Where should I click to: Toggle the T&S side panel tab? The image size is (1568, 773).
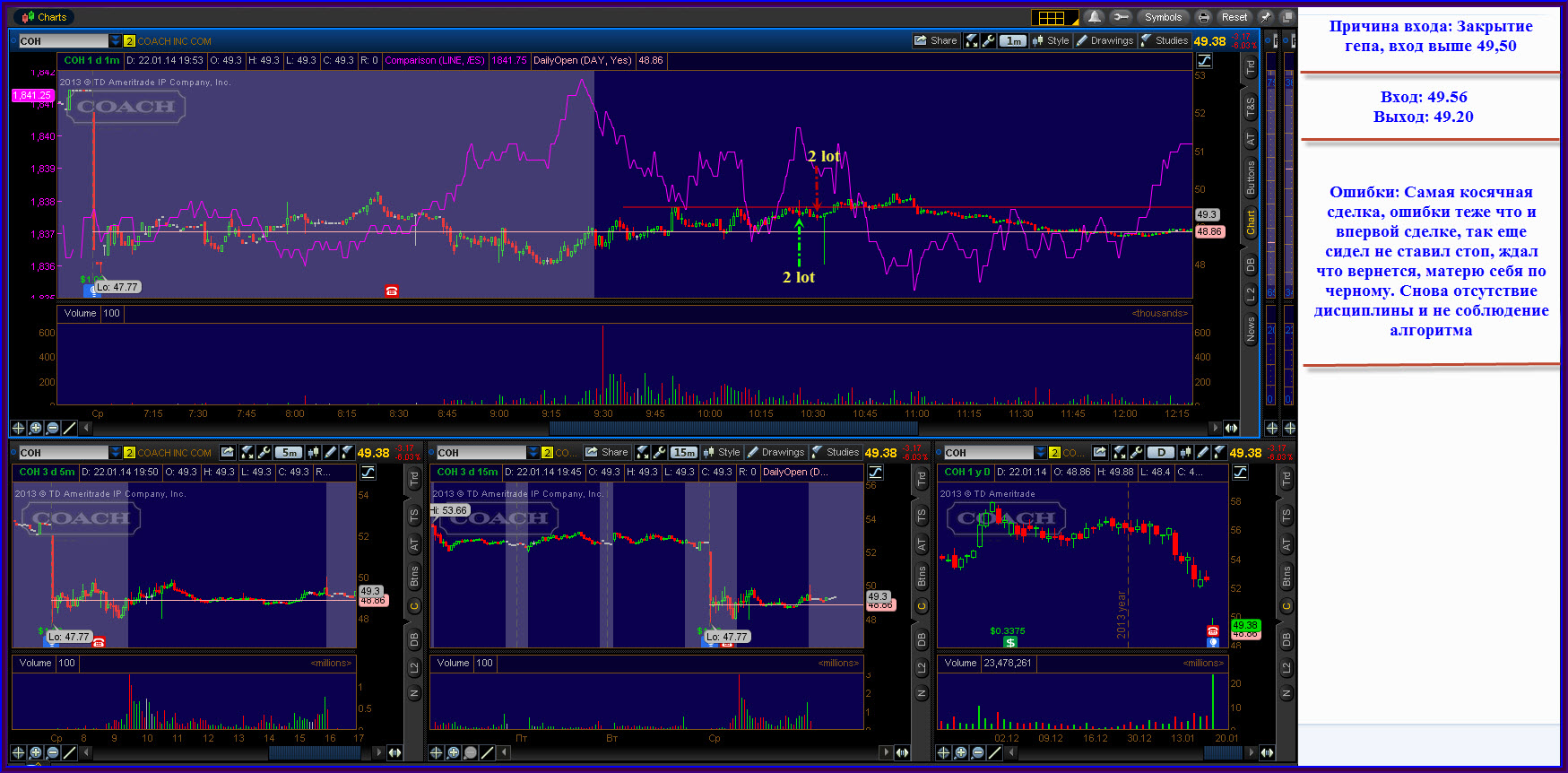pos(1251,108)
